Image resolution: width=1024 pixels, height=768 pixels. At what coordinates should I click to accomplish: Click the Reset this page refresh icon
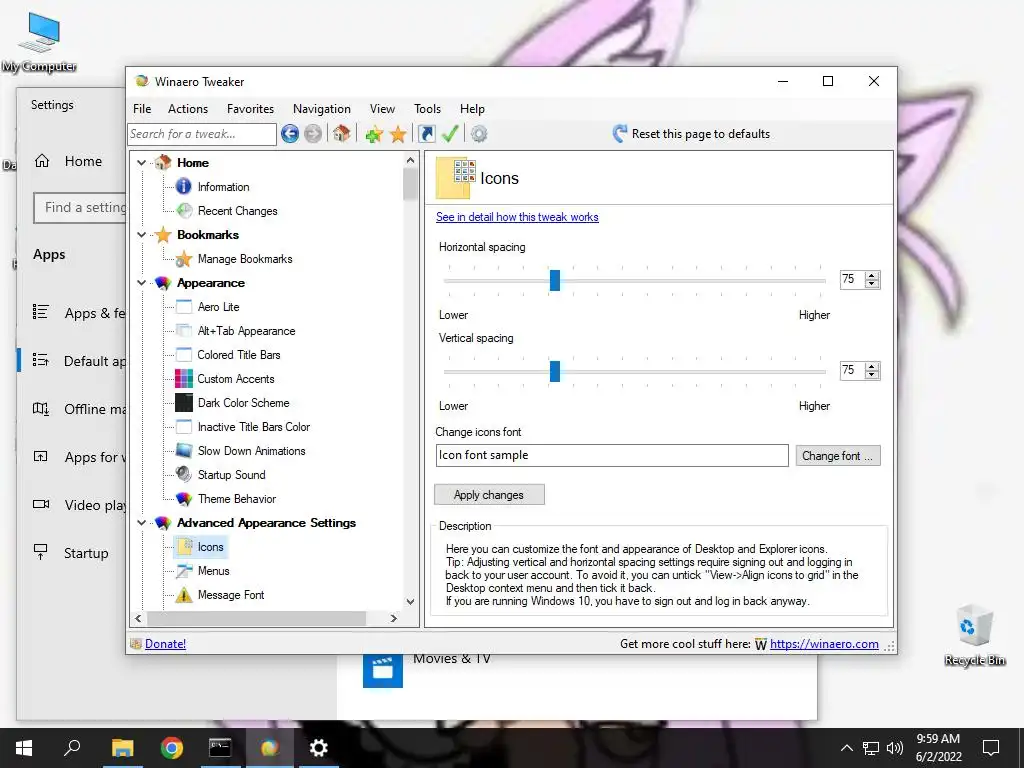coord(619,134)
